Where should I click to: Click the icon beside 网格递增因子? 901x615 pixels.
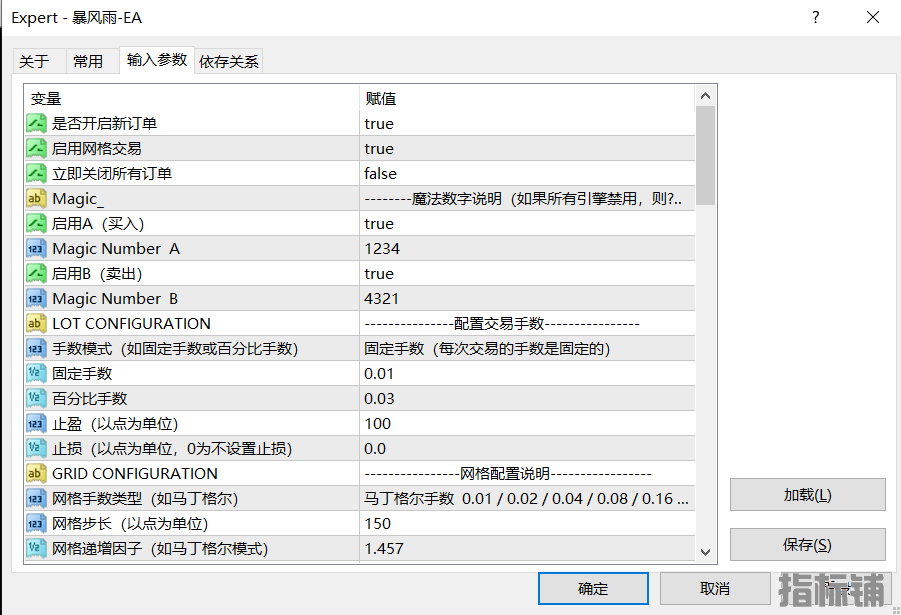36,548
